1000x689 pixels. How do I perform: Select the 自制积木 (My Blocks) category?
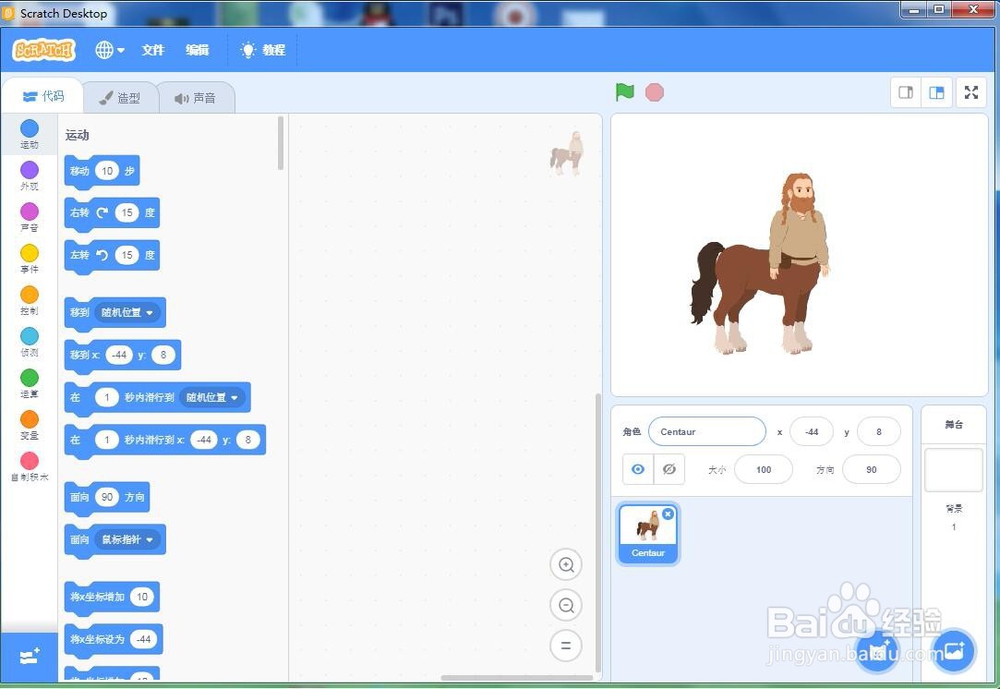[29, 466]
